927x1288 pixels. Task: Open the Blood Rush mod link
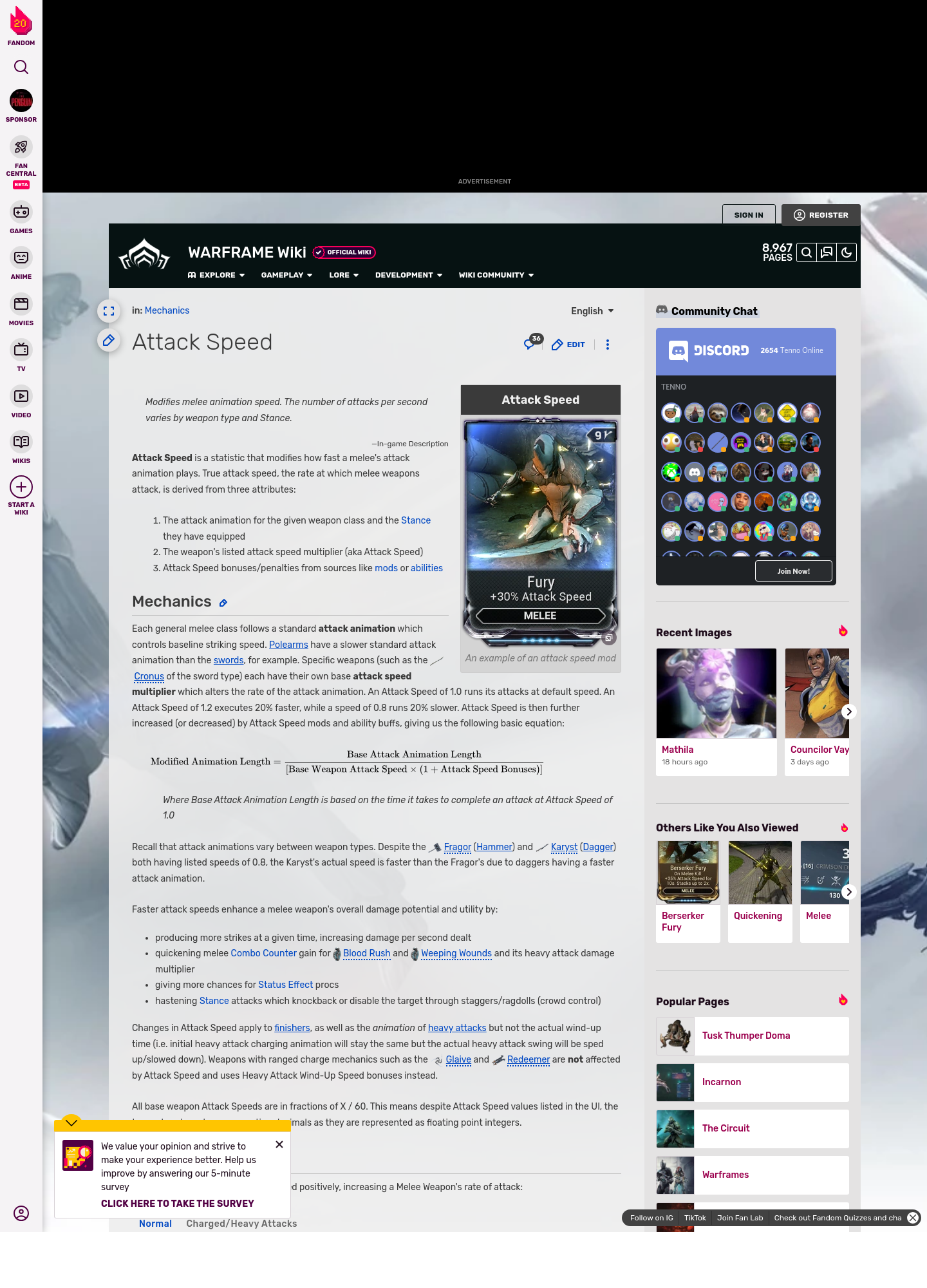pyautogui.click(x=367, y=953)
